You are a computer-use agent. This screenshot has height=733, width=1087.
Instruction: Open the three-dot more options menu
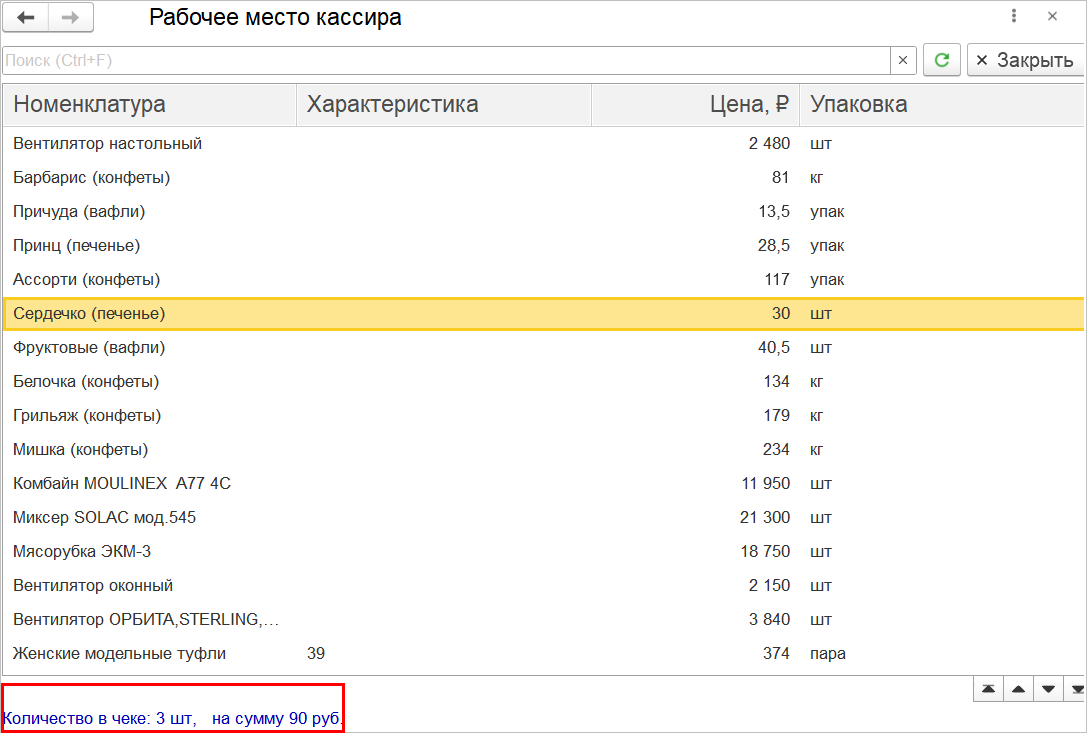coord(1014,16)
